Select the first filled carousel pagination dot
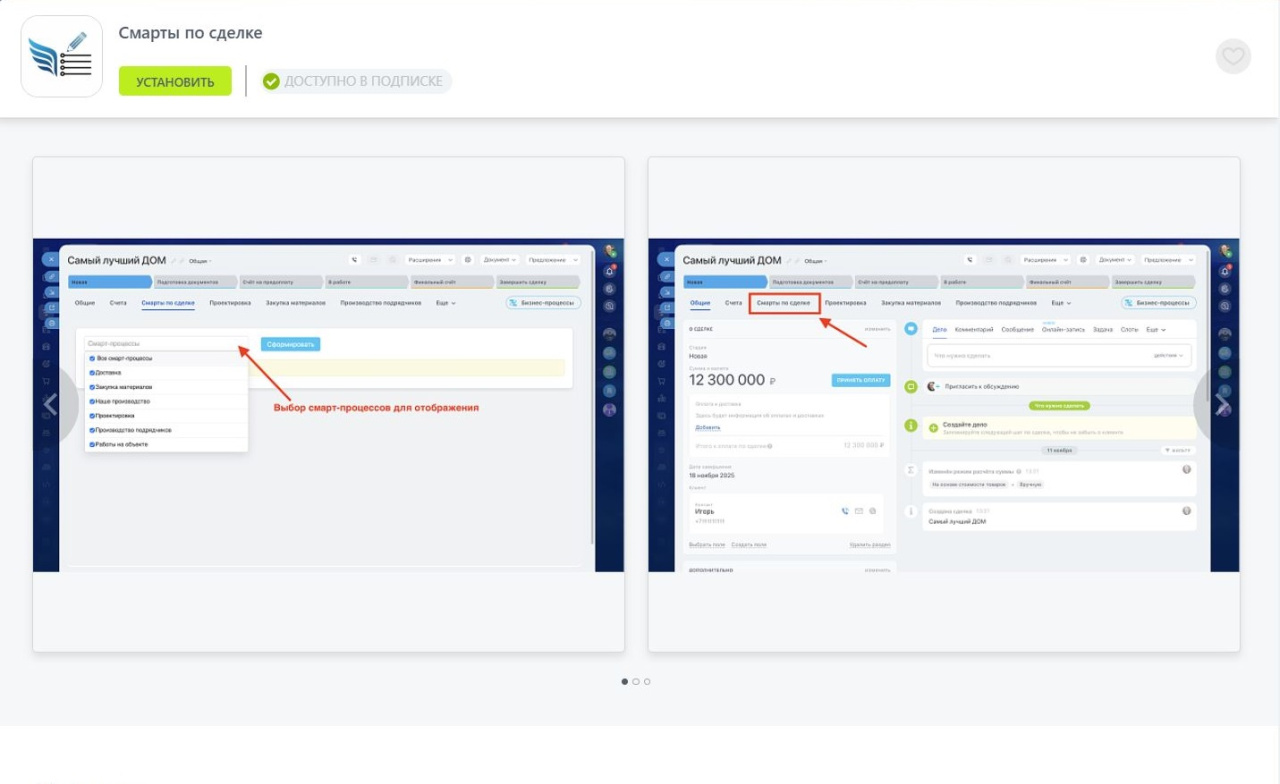This screenshot has width=1280, height=784. (625, 682)
